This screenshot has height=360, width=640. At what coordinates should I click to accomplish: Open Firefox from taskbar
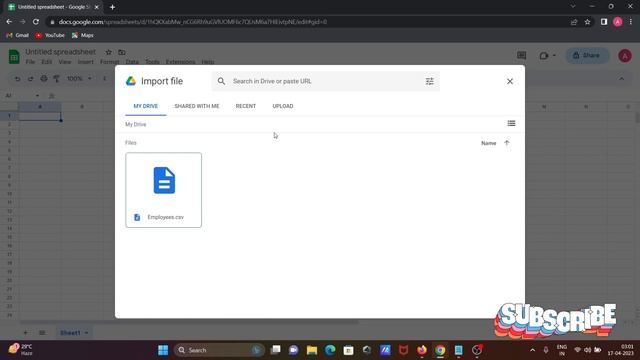point(422,350)
